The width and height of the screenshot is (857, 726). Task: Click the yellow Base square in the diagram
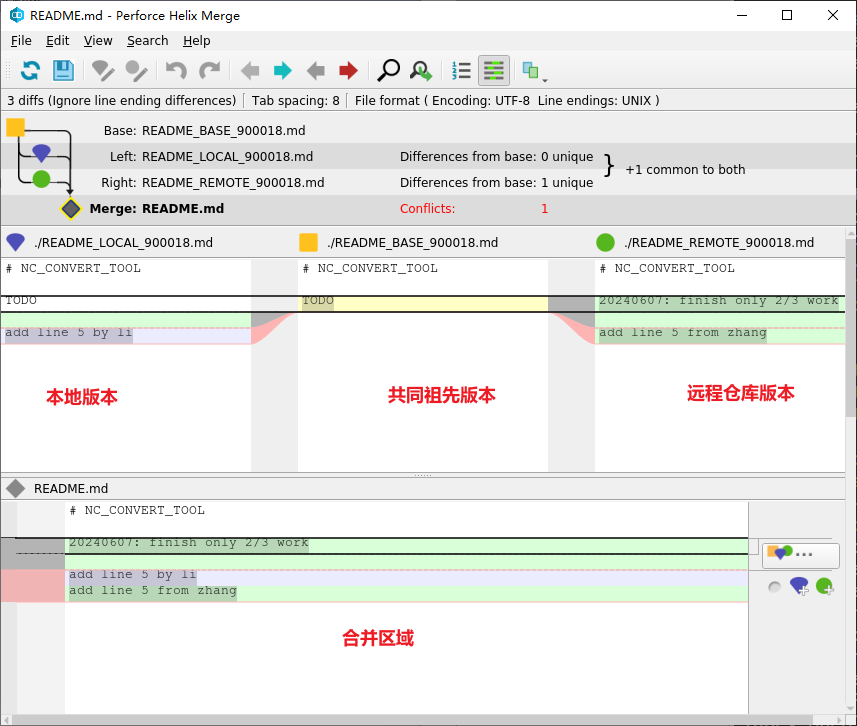click(15, 127)
